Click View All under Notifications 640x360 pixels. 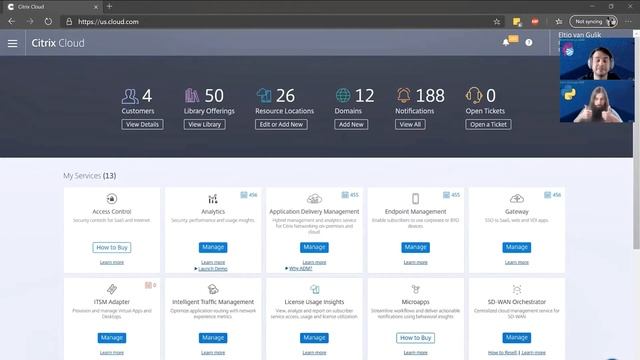click(x=410, y=124)
